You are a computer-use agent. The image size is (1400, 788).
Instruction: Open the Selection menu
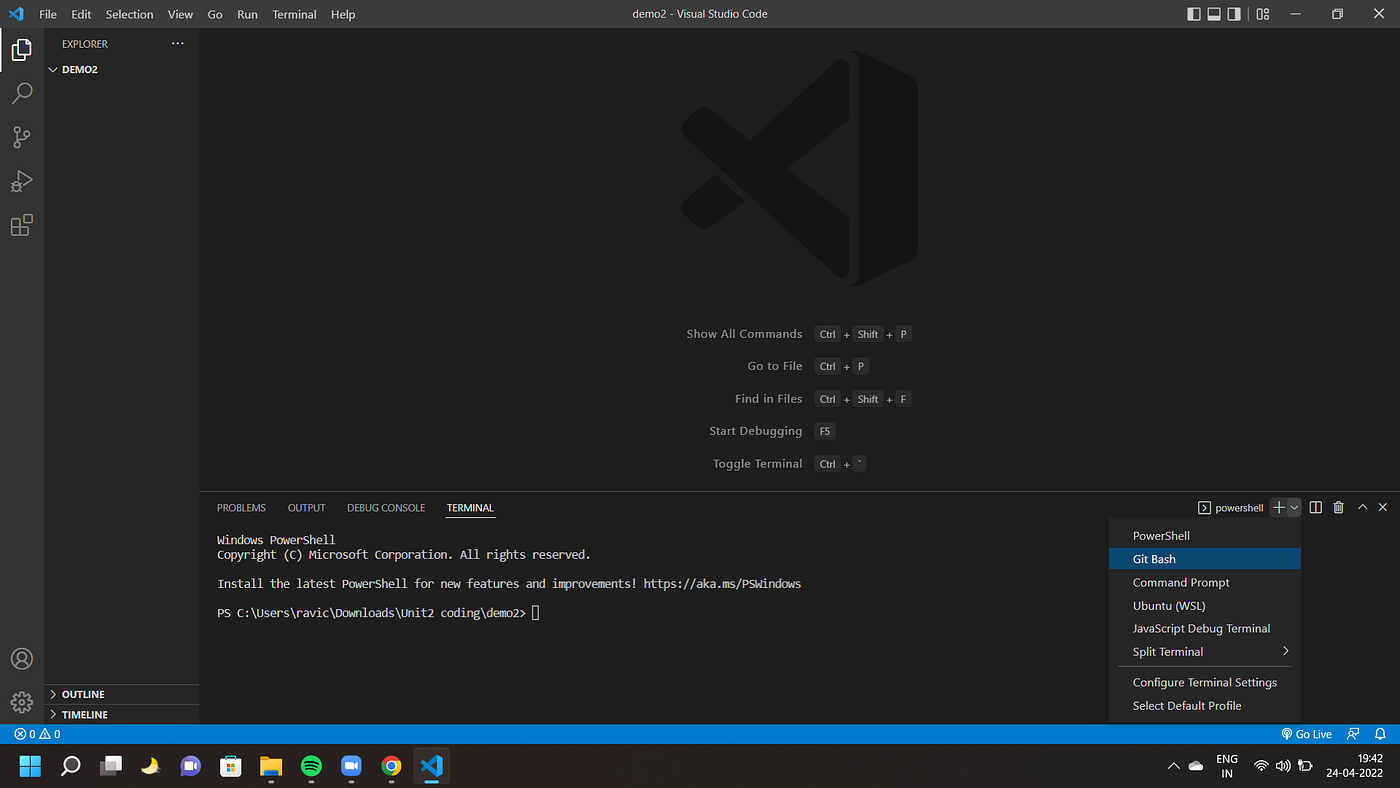(130, 14)
